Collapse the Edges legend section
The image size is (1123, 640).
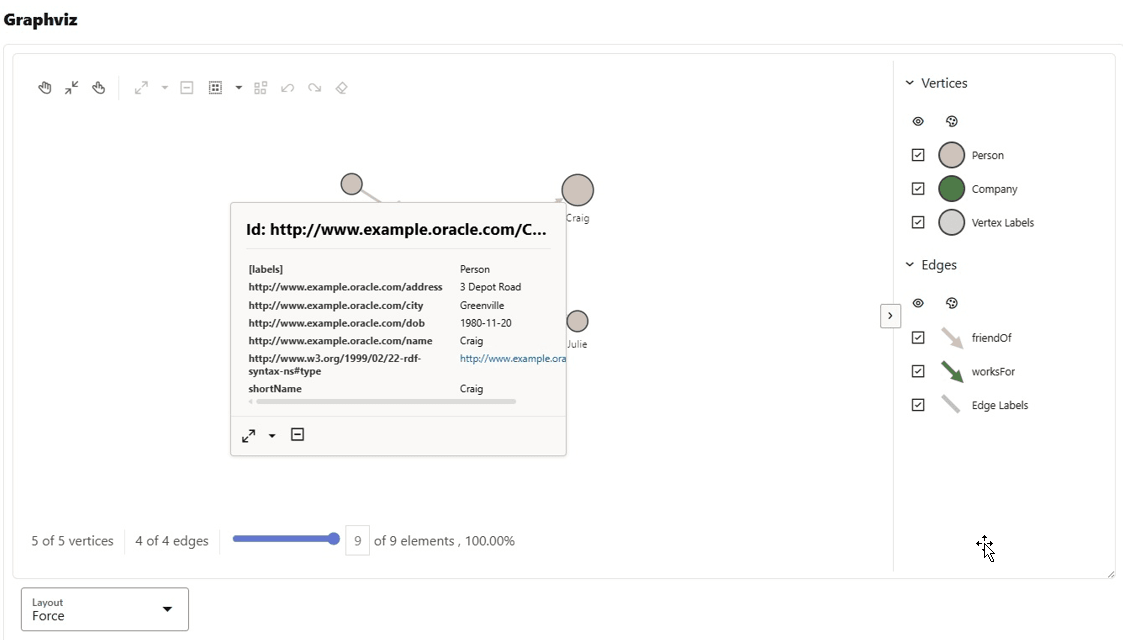tap(910, 265)
